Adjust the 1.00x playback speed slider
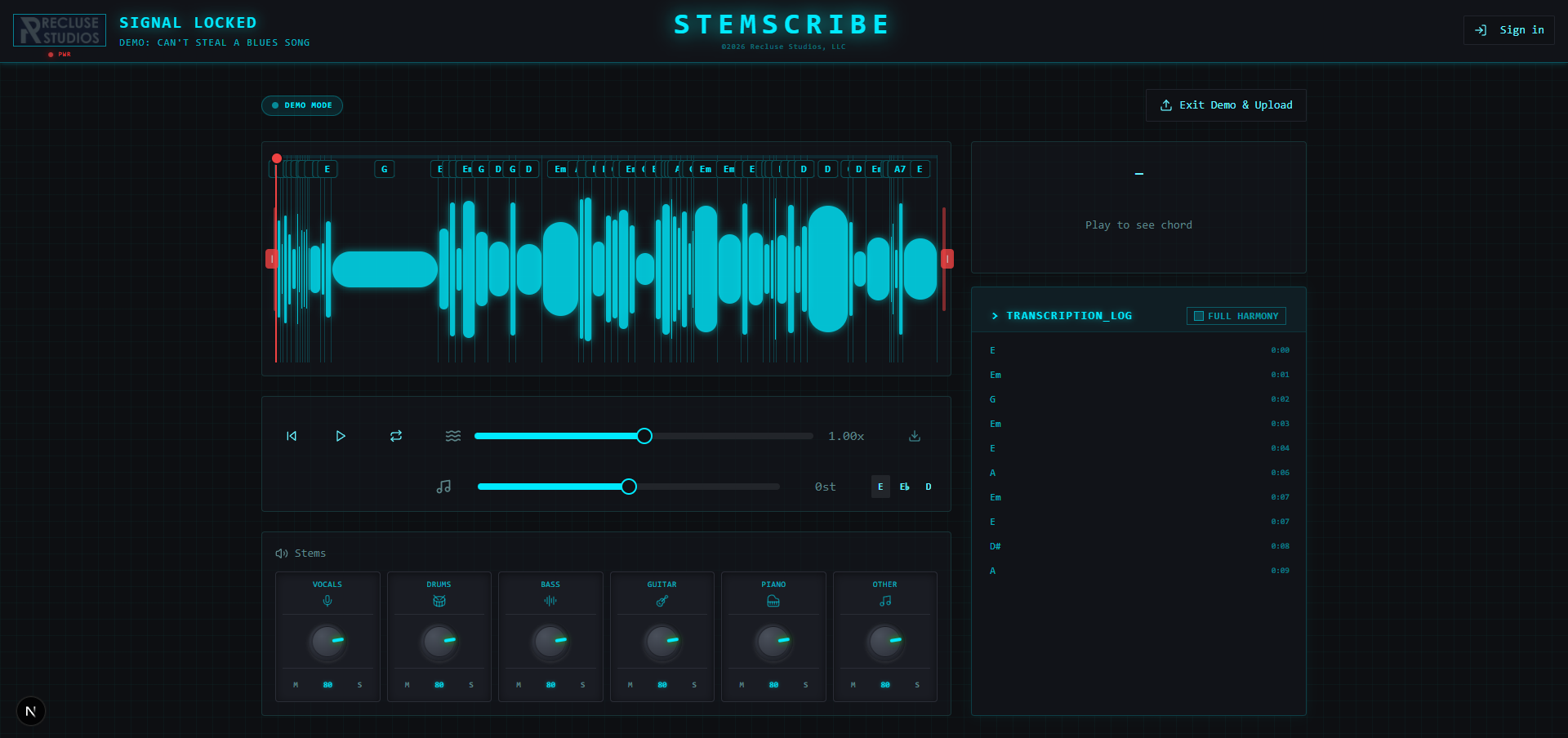 (644, 436)
